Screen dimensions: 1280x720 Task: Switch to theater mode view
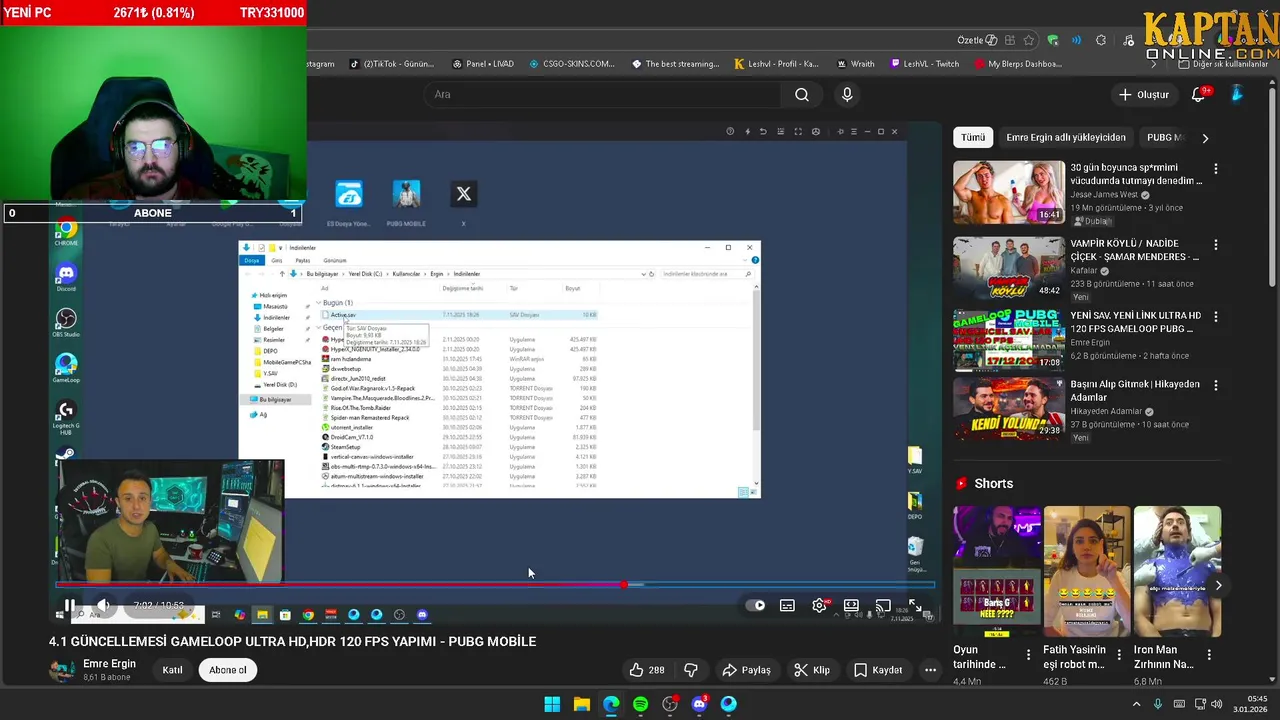[x=851, y=605]
